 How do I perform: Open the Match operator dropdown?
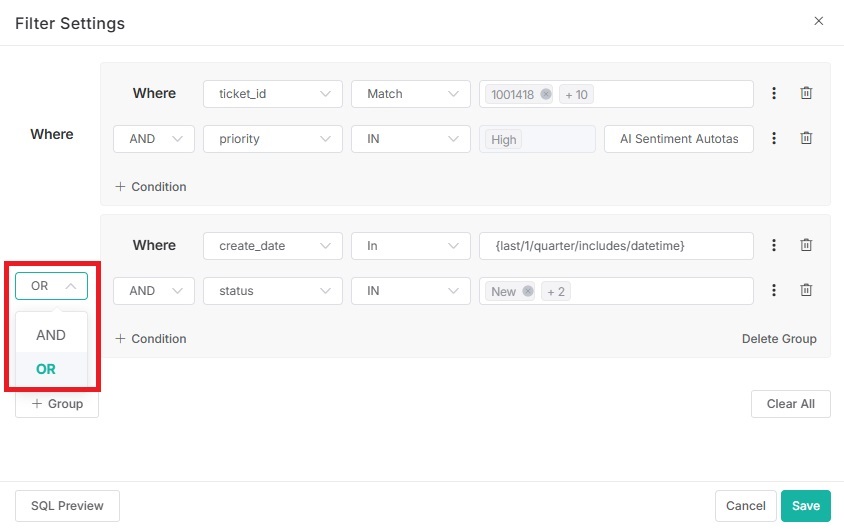tap(410, 93)
